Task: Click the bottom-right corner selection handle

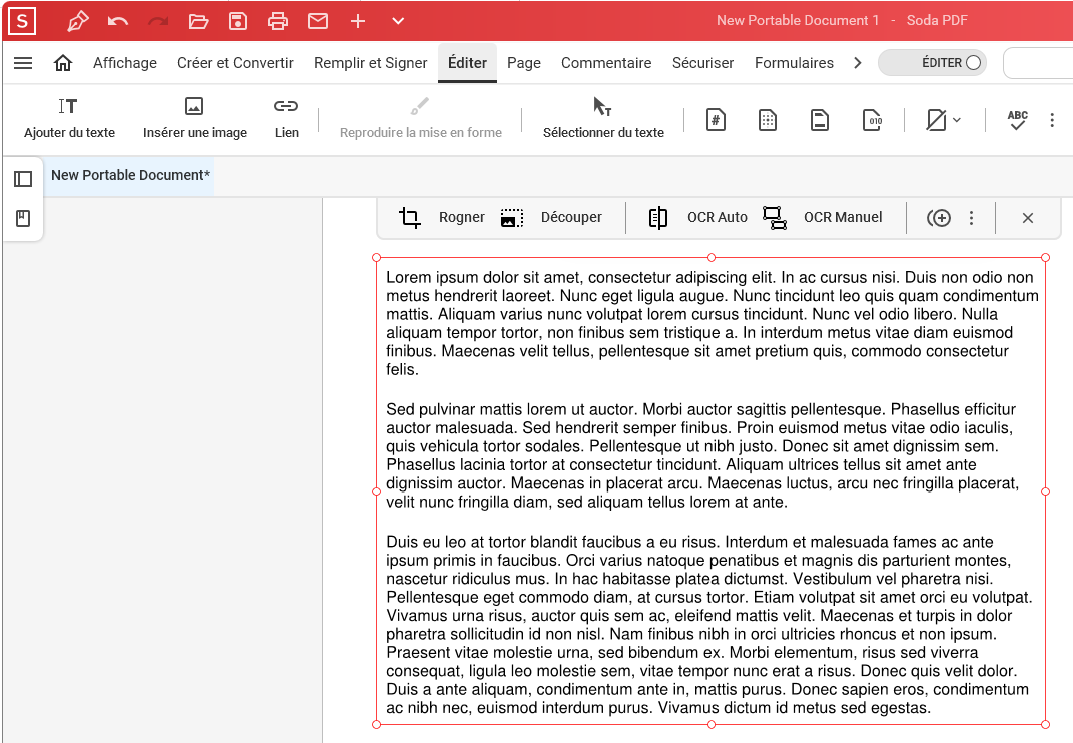Action: (1046, 725)
